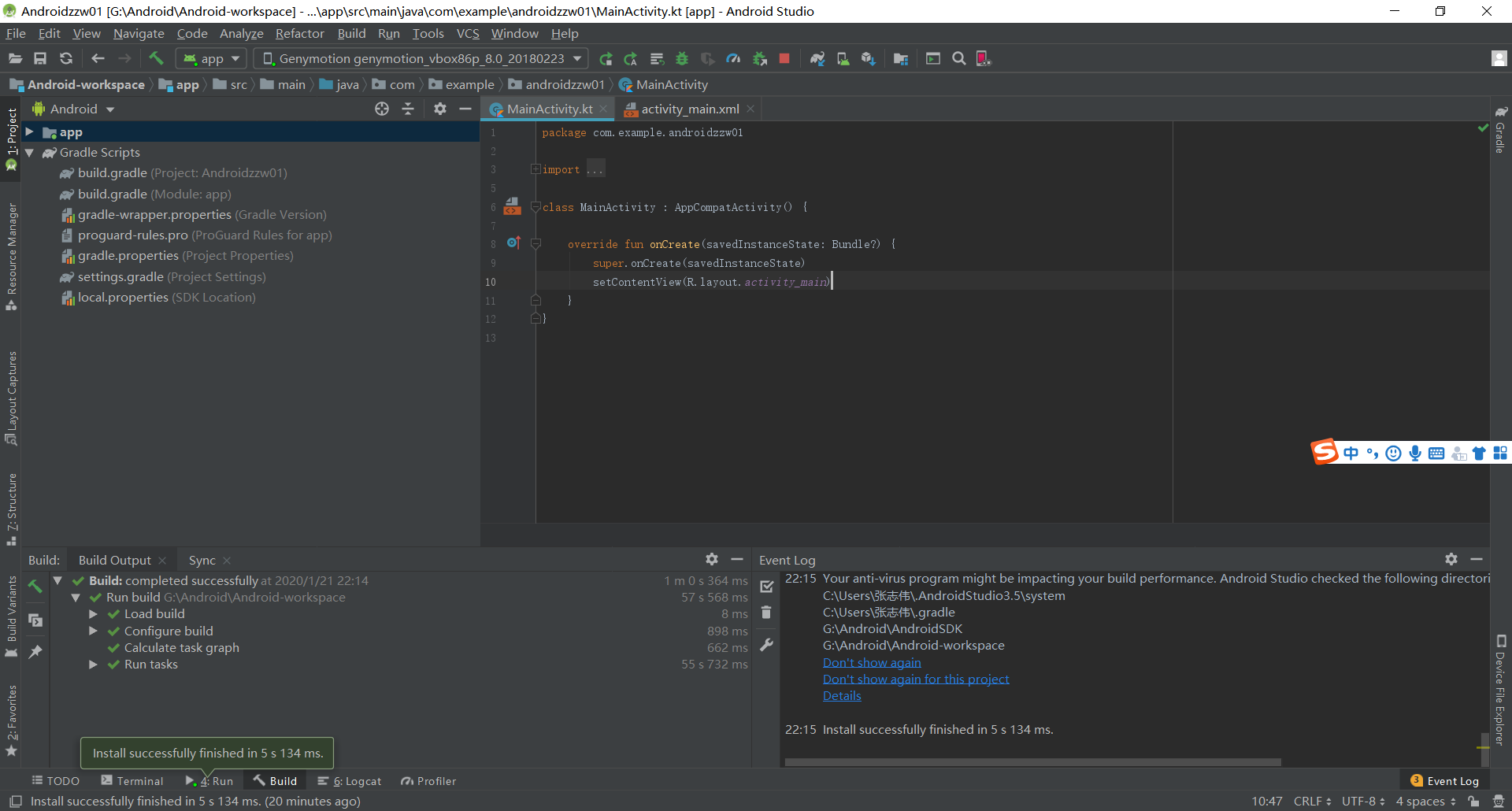Viewport: 1512px width, 811px height.
Task: Collapse the Gradle Scripts tree node
Action: click(x=29, y=153)
